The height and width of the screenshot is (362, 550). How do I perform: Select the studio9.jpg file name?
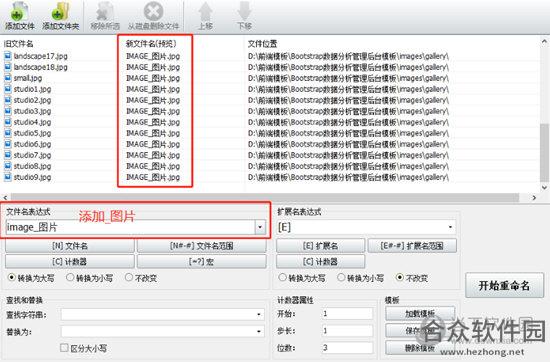(32, 177)
